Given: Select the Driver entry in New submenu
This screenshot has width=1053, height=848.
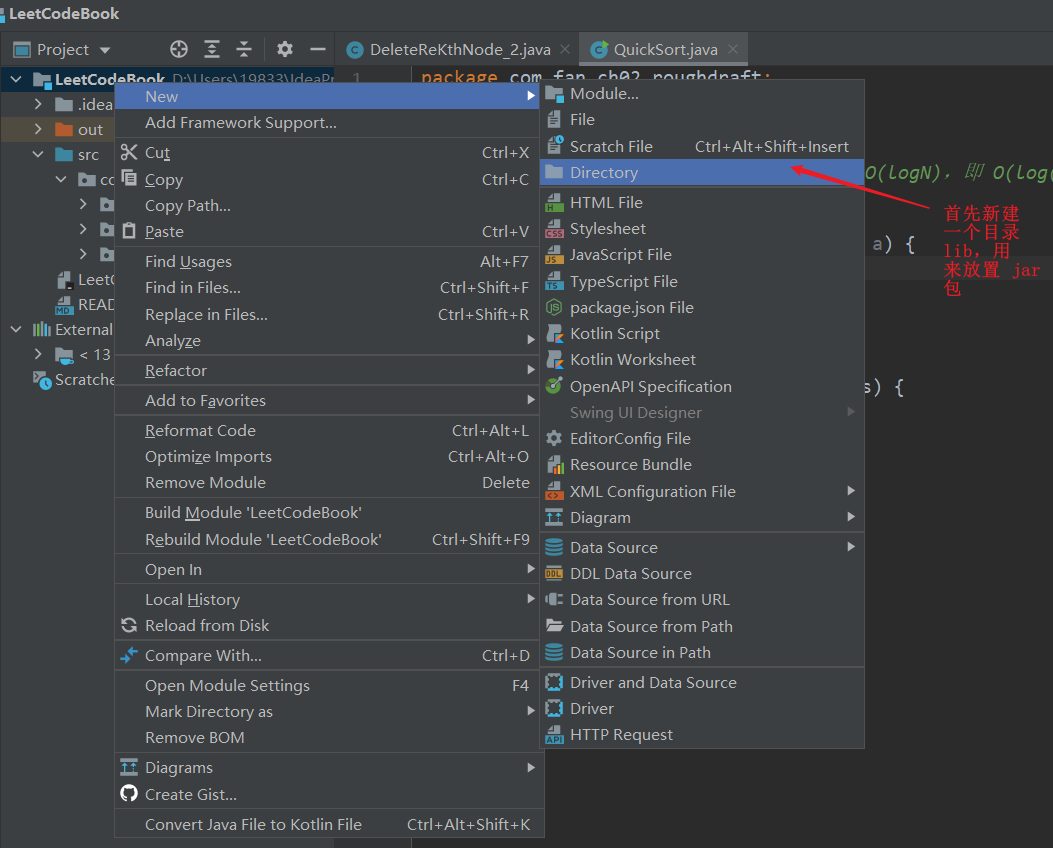Looking at the screenshot, I should coord(702,708).
